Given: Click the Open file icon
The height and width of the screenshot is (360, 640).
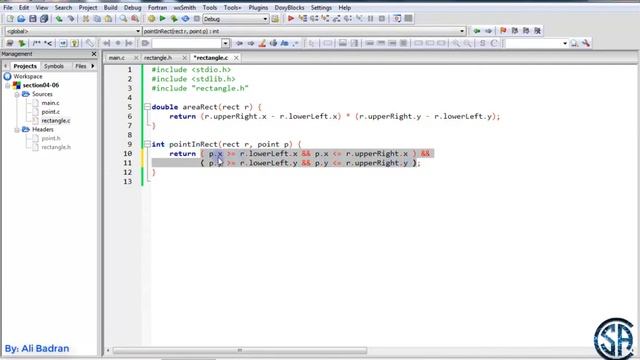Looking at the screenshot, I should click(x=21, y=19).
